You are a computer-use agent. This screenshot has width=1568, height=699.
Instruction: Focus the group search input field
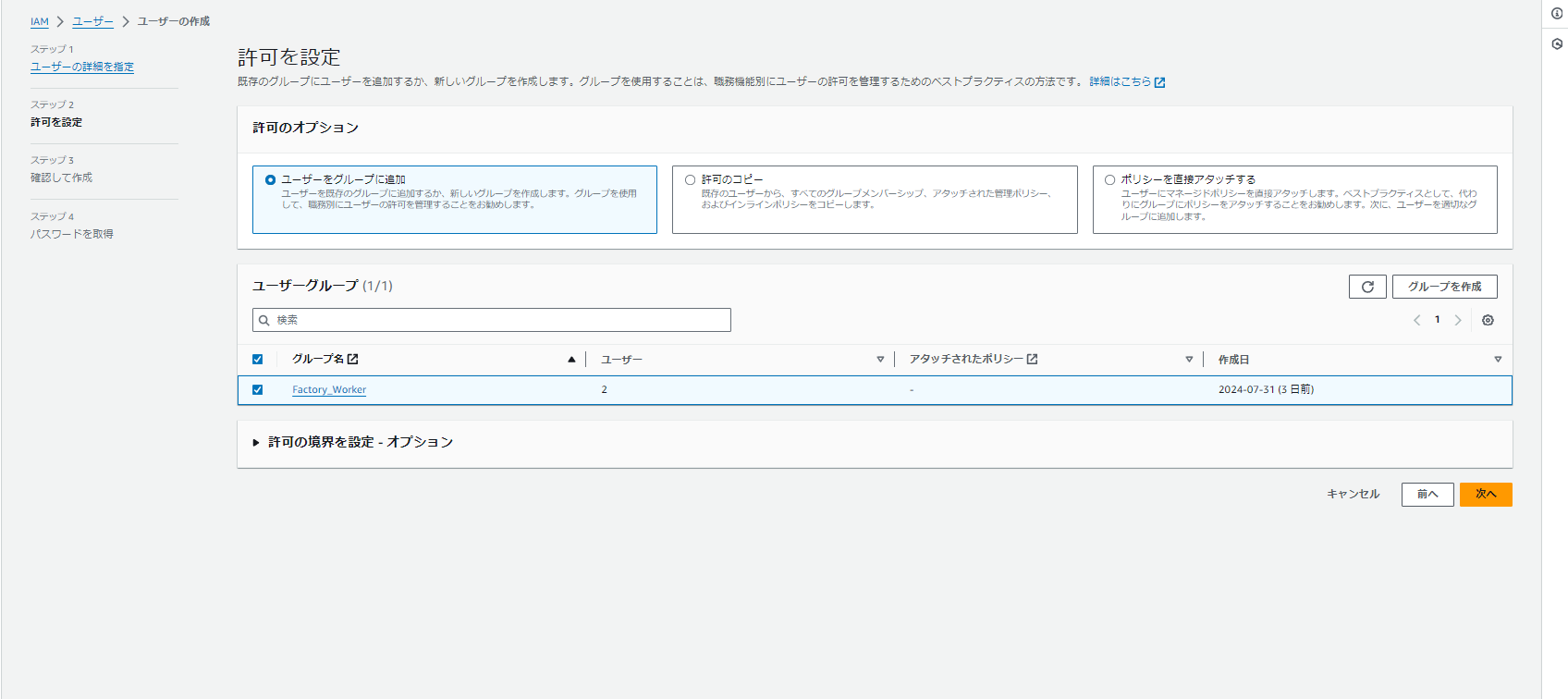coord(492,320)
